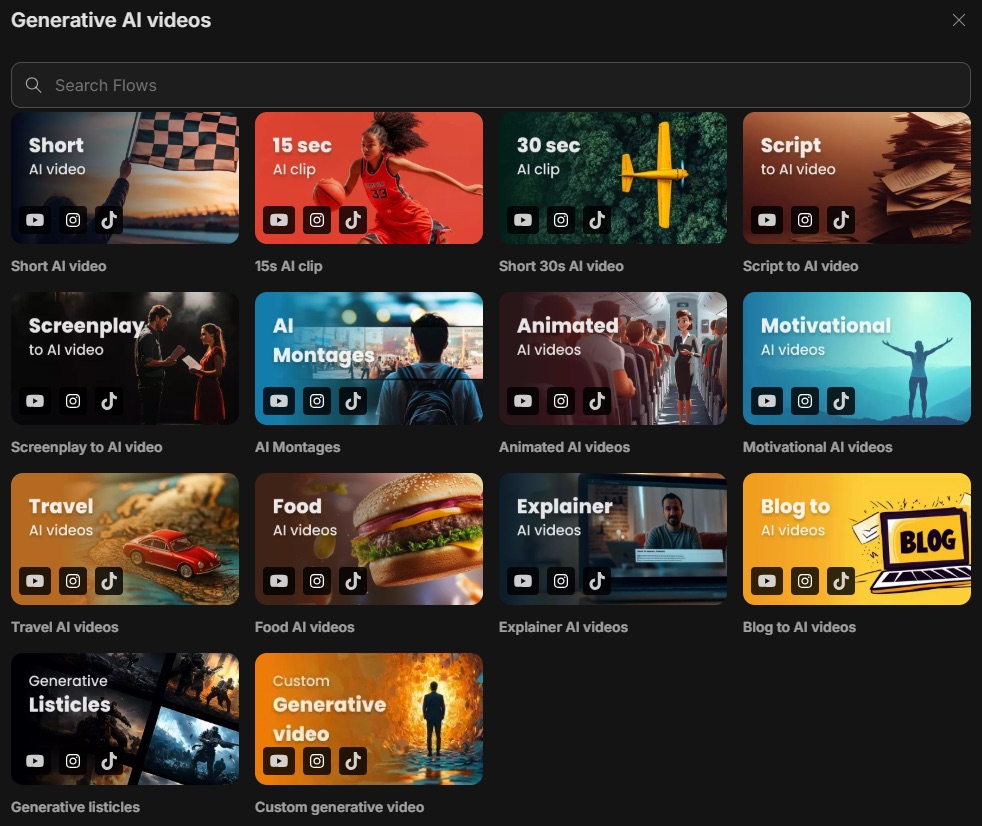Select the 'Custom generative video' caption text
The height and width of the screenshot is (826, 982).
click(339, 807)
